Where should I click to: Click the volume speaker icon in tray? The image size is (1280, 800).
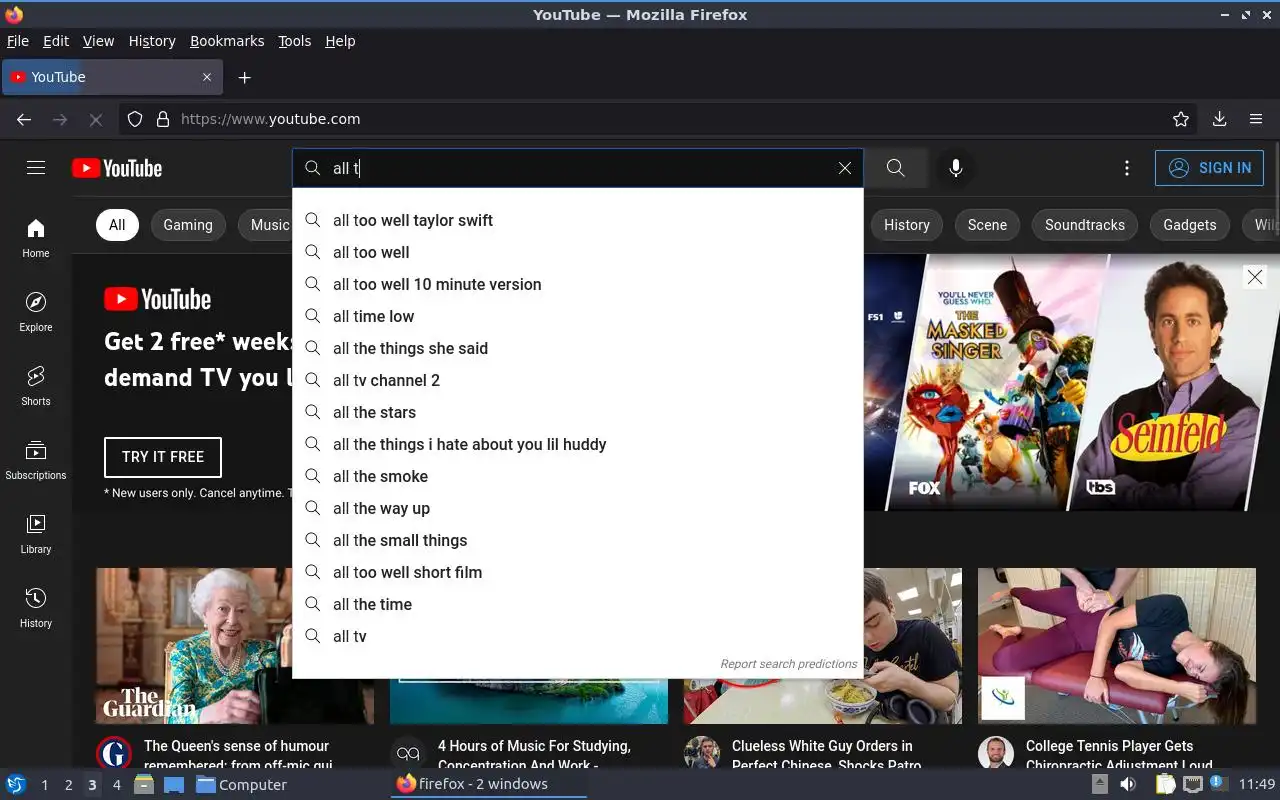pos(1127,785)
